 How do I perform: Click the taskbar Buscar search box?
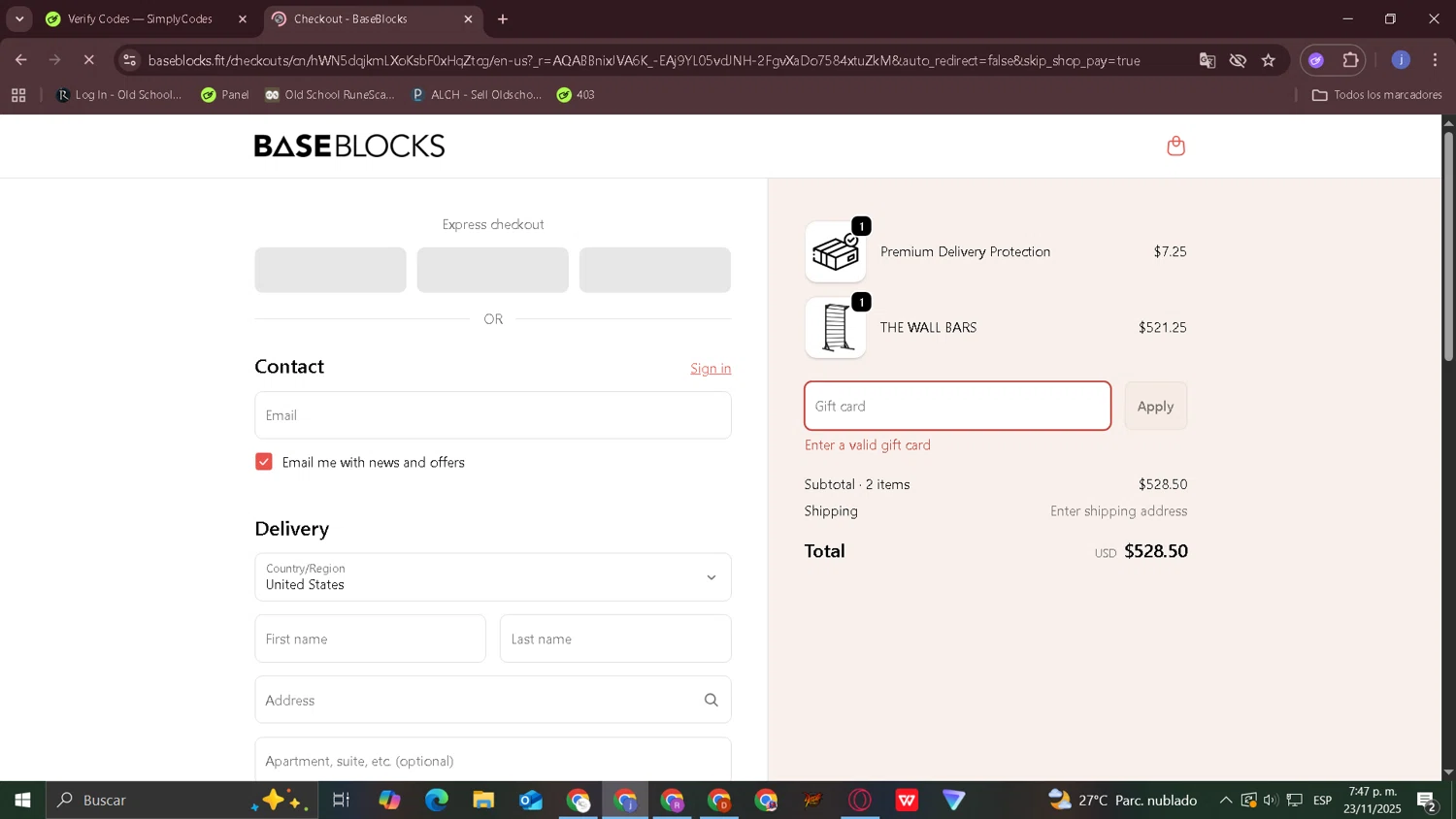point(182,801)
